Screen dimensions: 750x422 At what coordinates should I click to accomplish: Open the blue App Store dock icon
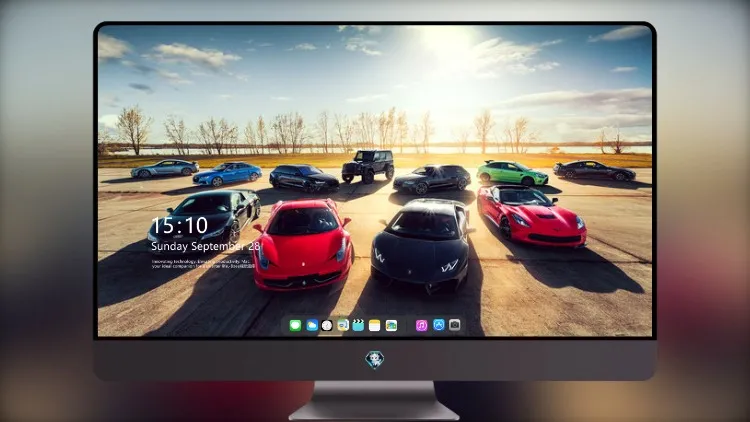(x=439, y=325)
